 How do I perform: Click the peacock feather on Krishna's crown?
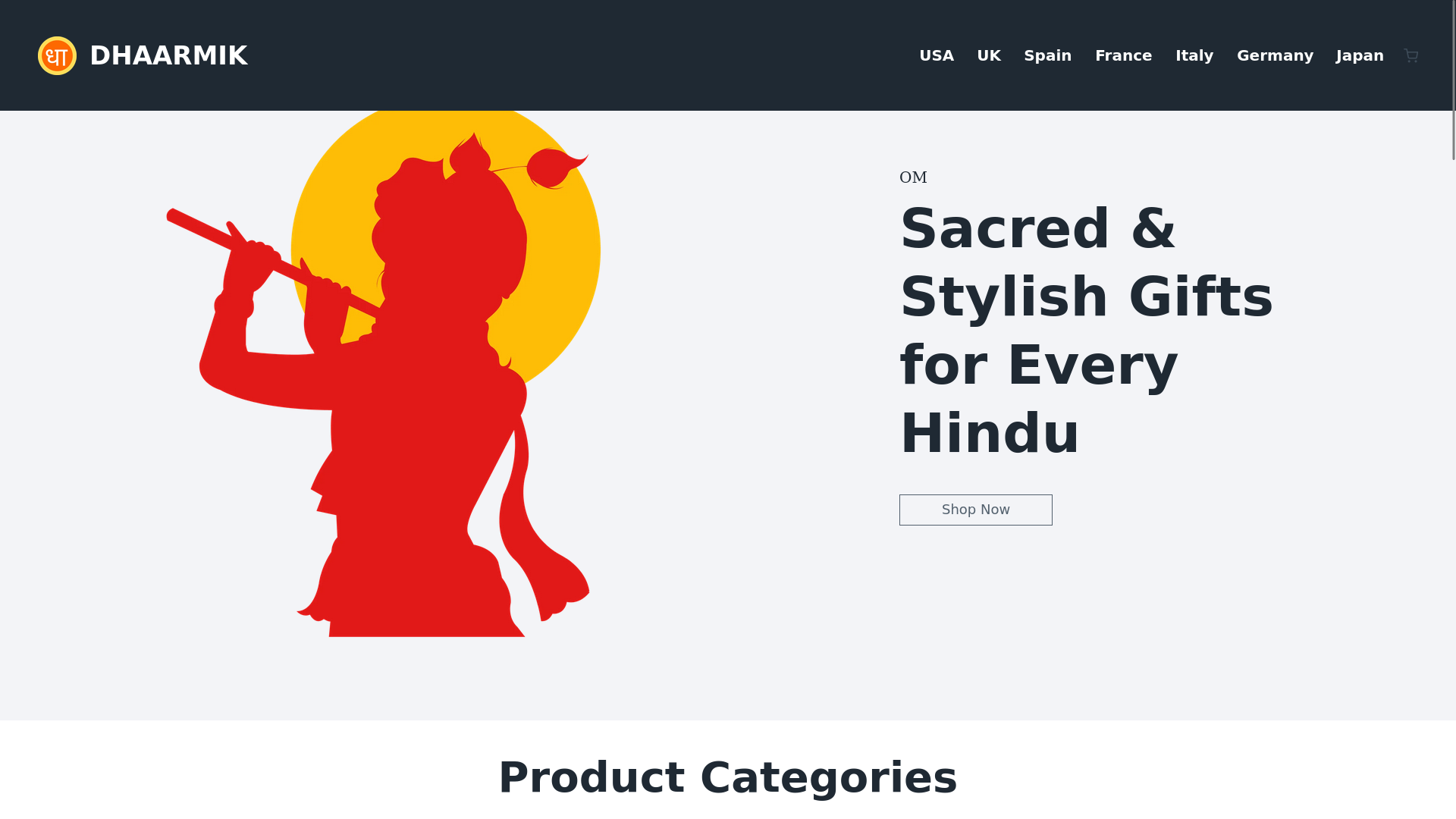click(557, 167)
